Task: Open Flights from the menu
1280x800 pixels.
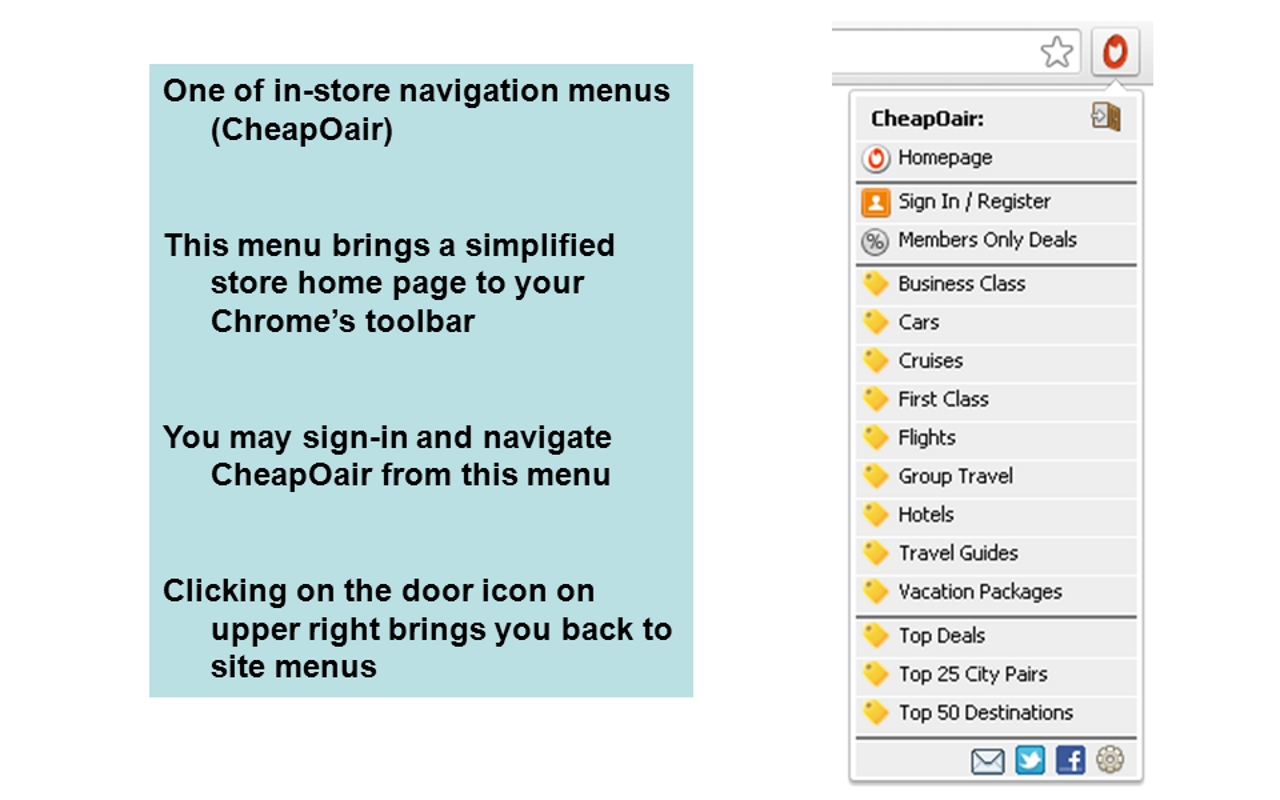Action: pos(926,438)
